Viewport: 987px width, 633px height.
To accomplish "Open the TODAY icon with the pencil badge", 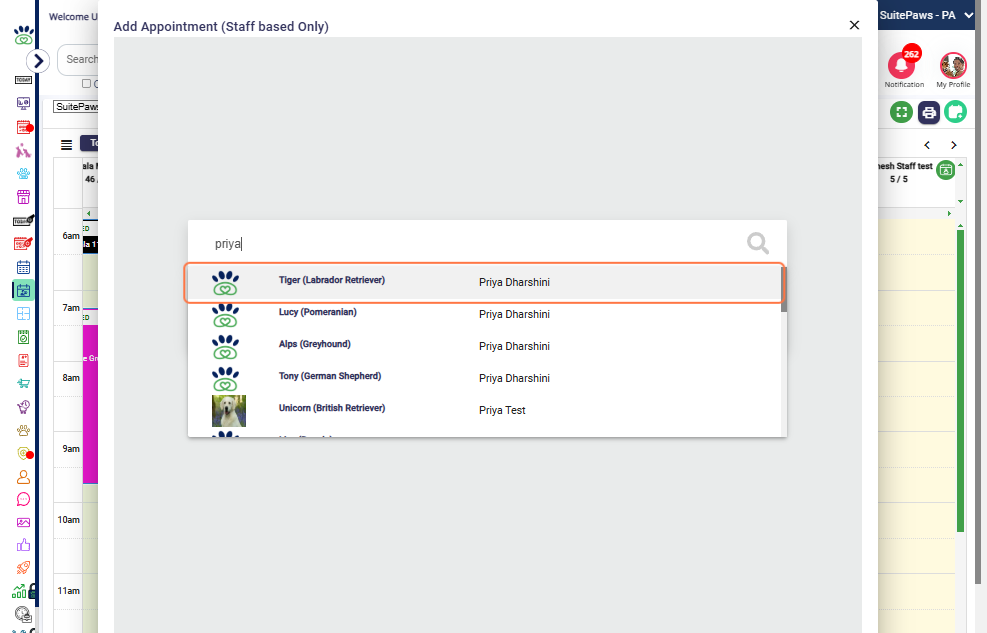I will click(23, 220).
